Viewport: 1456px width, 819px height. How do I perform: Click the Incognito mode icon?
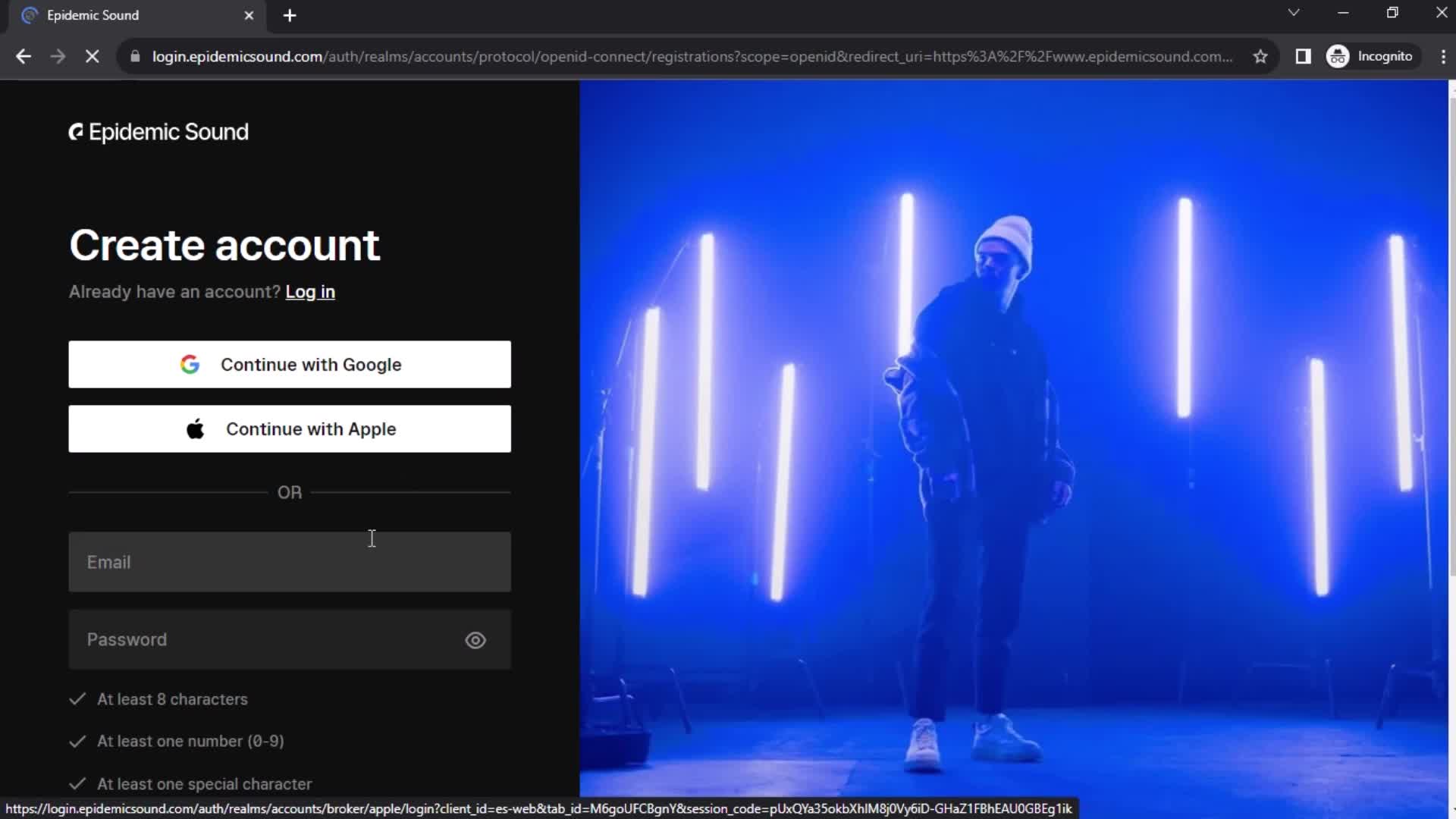(x=1339, y=57)
